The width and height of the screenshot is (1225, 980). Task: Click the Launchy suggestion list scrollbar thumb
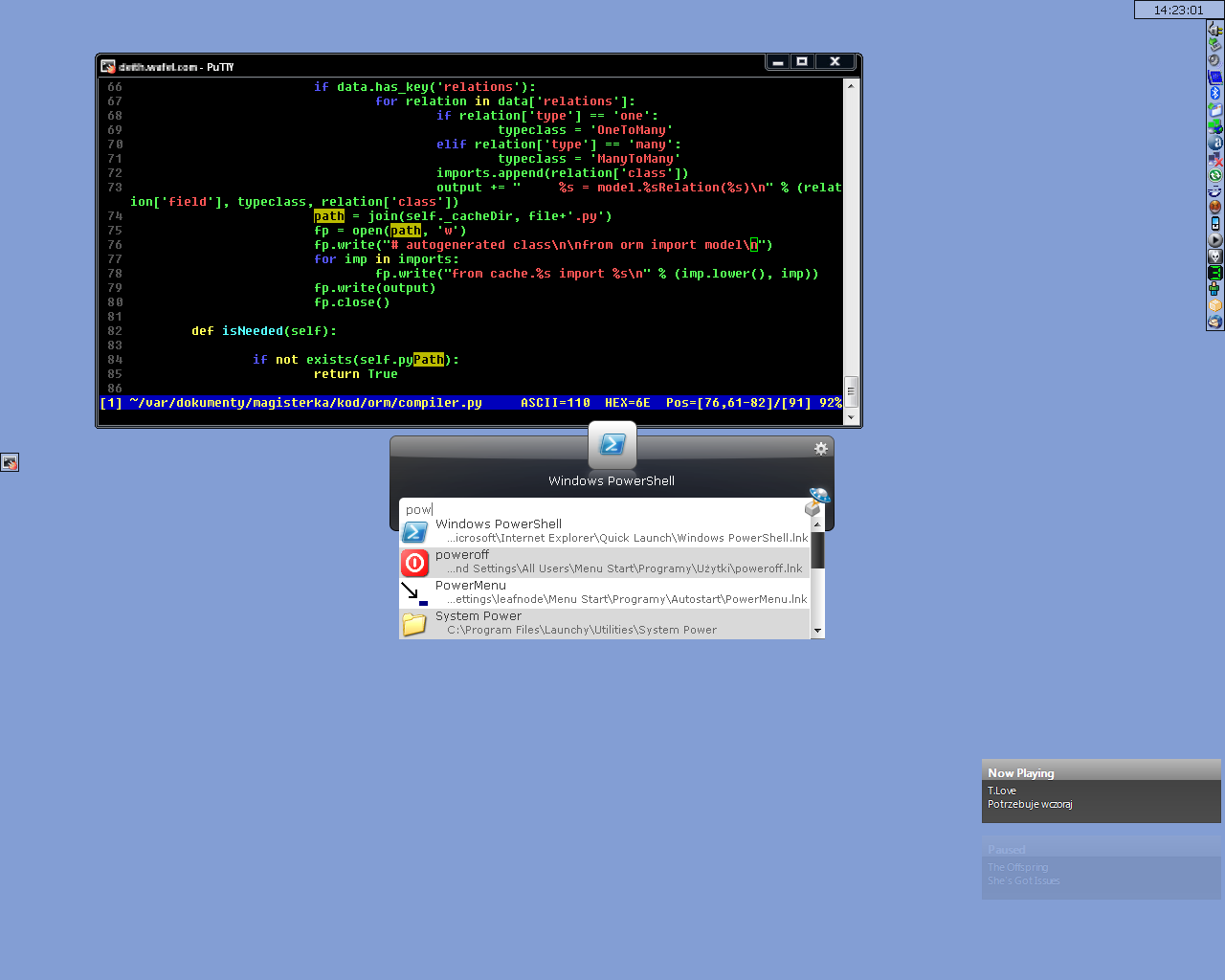[817, 550]
